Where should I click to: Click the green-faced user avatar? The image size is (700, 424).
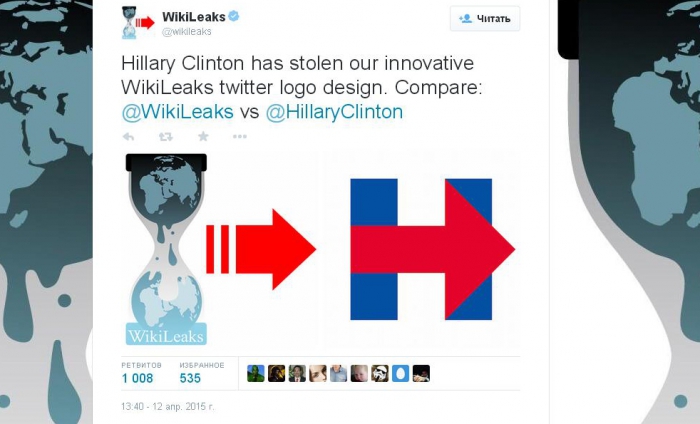point(256,374)
